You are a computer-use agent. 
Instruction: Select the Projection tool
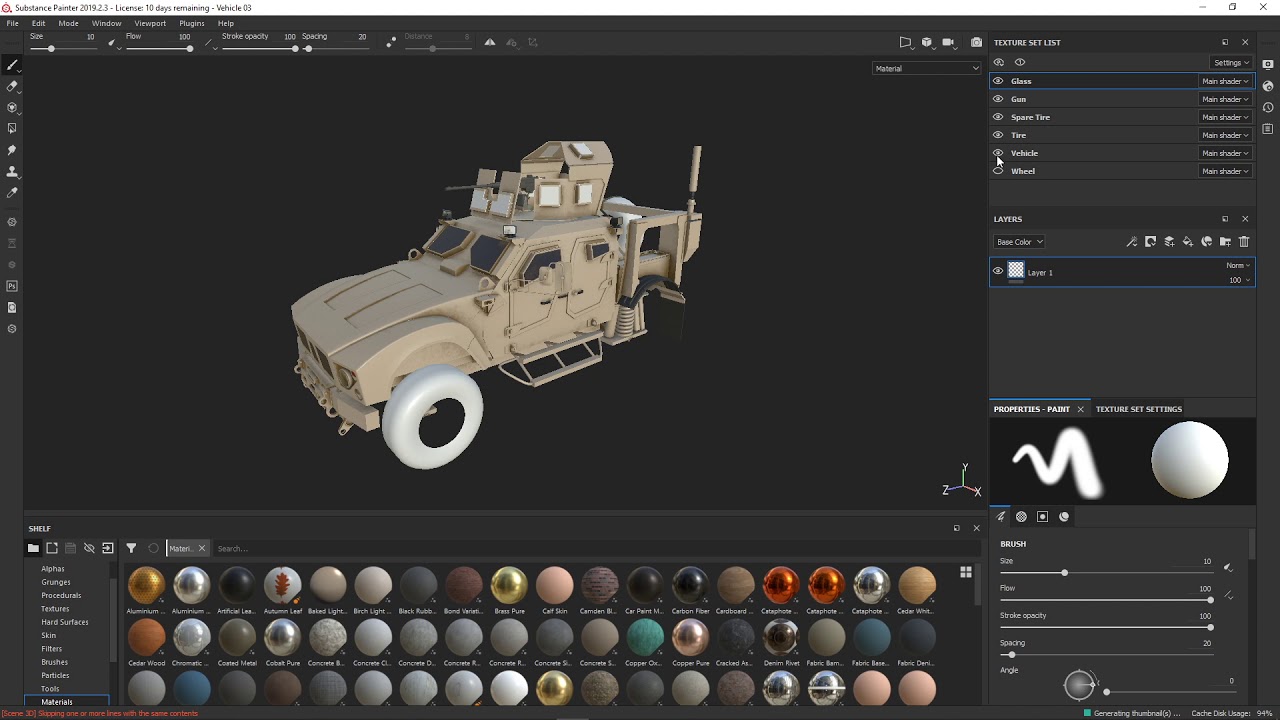[12, 107]
